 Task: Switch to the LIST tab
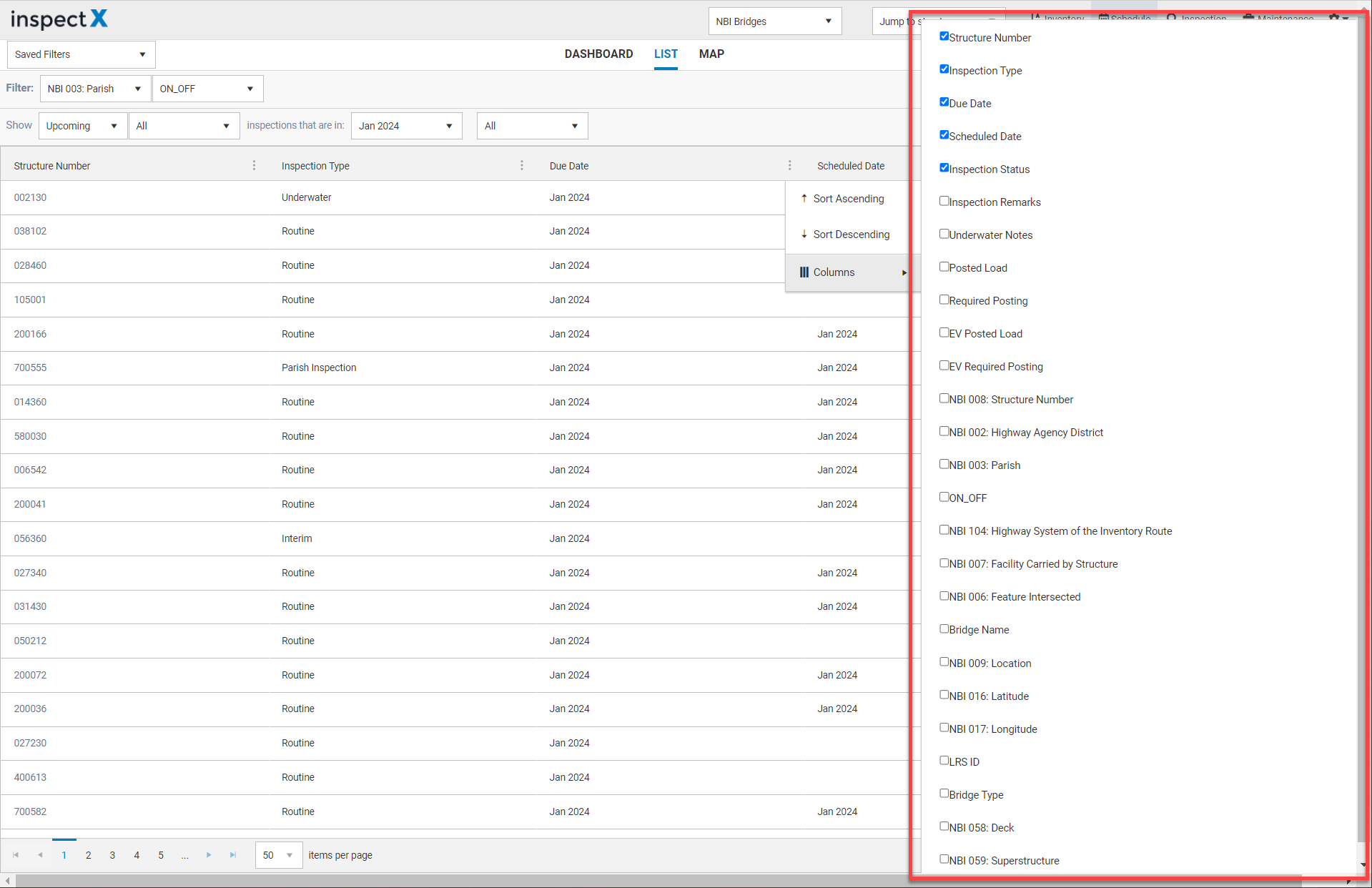666,54
